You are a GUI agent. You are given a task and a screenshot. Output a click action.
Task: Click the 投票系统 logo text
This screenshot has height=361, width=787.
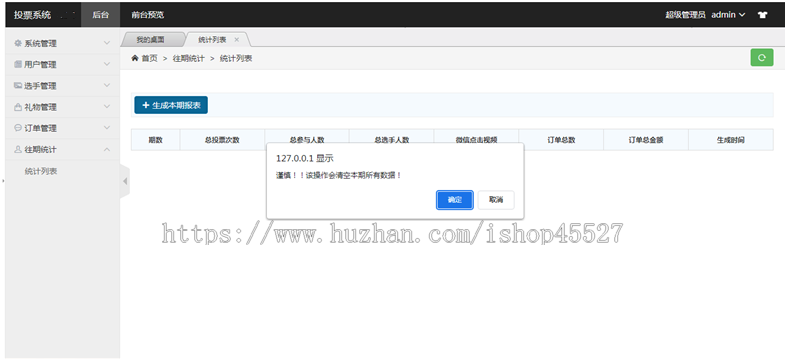33,15
